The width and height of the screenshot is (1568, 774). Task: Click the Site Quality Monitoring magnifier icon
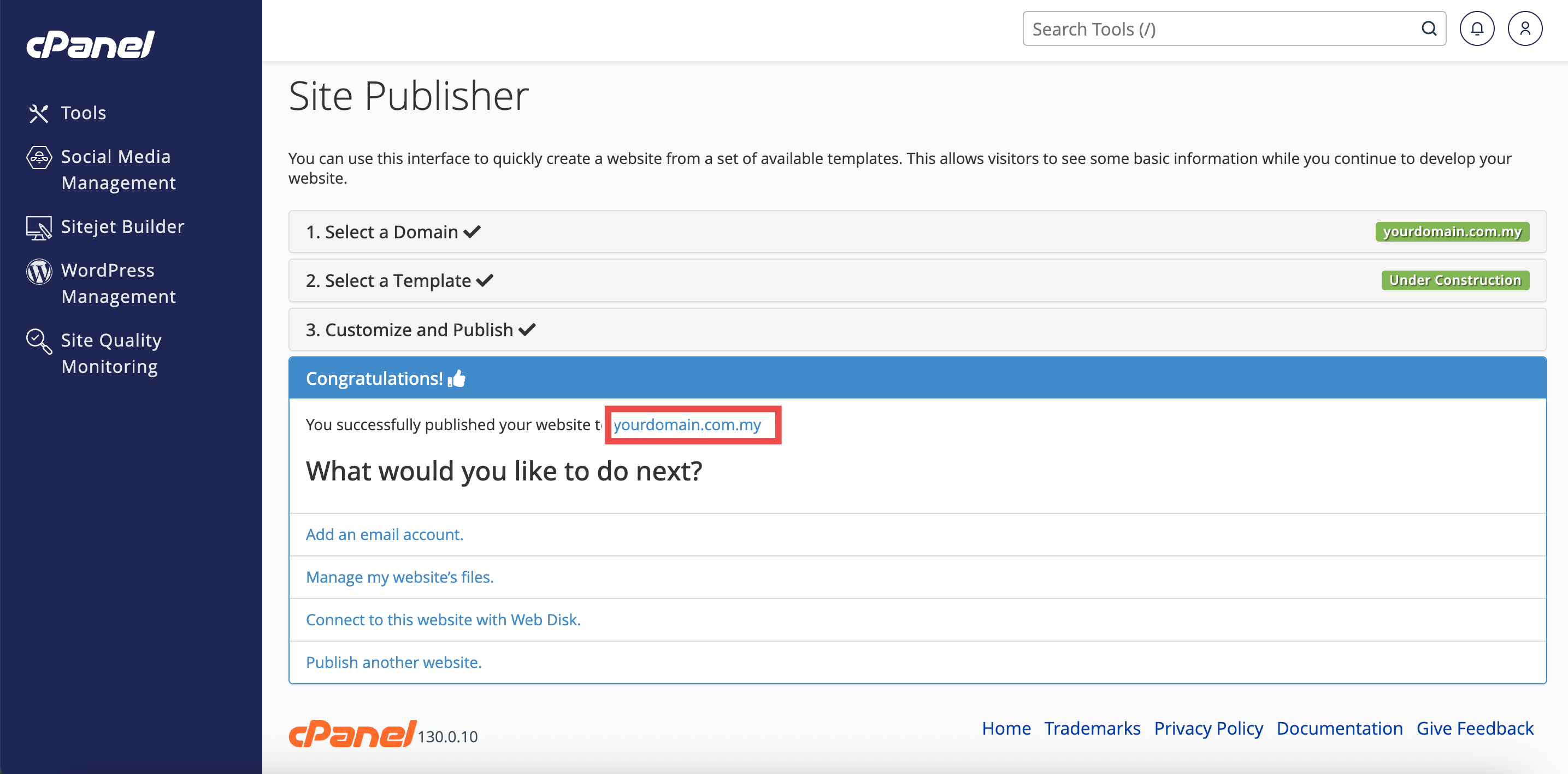point(39,342)
